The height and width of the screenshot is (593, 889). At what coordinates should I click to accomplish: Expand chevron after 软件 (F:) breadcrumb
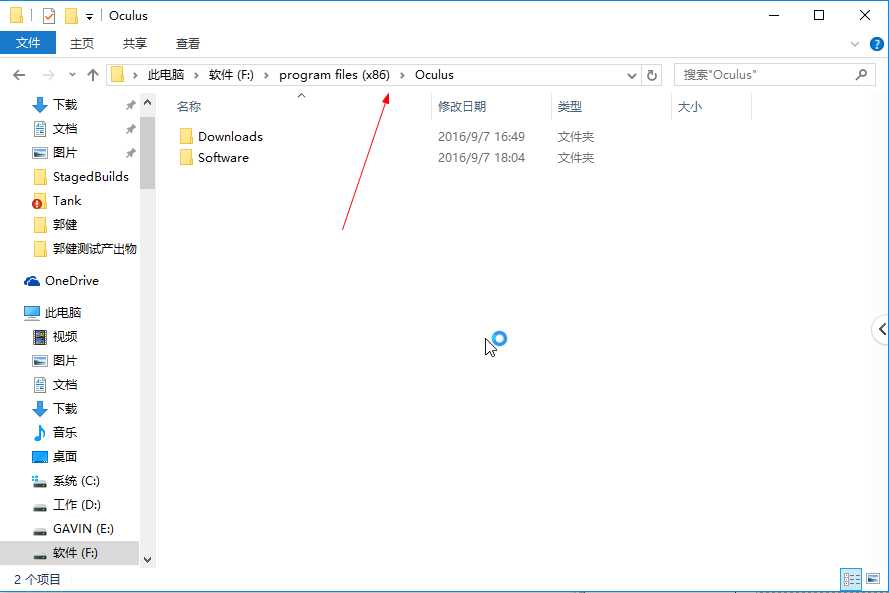click(266, 75)
